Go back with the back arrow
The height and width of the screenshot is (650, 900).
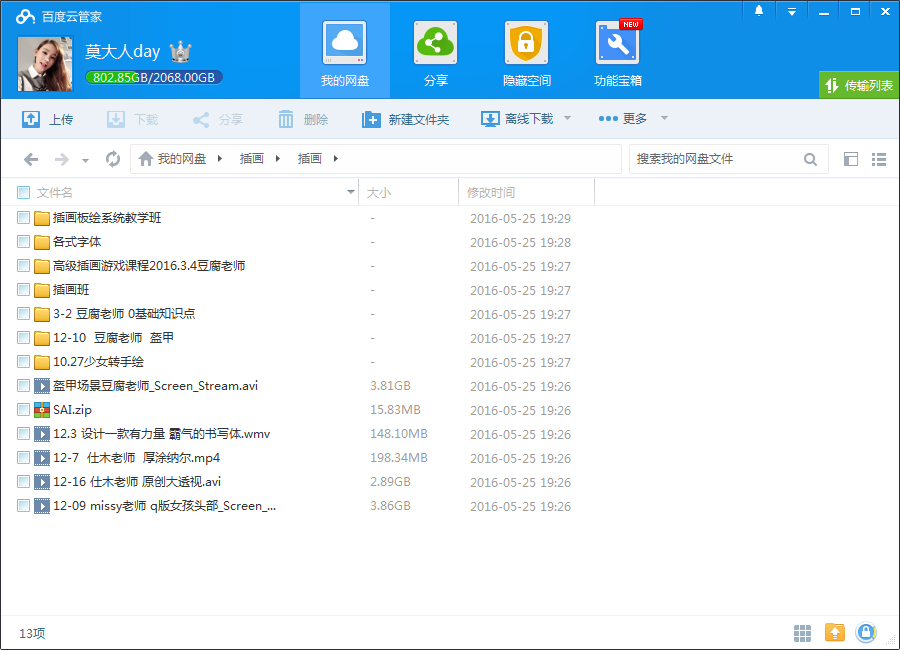(31, 159)
